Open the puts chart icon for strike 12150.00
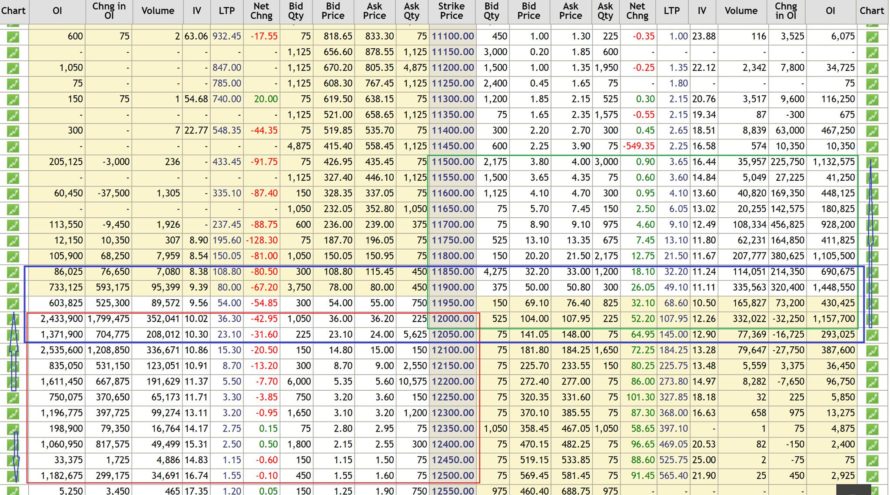890x495 pixels. point(872,366)
